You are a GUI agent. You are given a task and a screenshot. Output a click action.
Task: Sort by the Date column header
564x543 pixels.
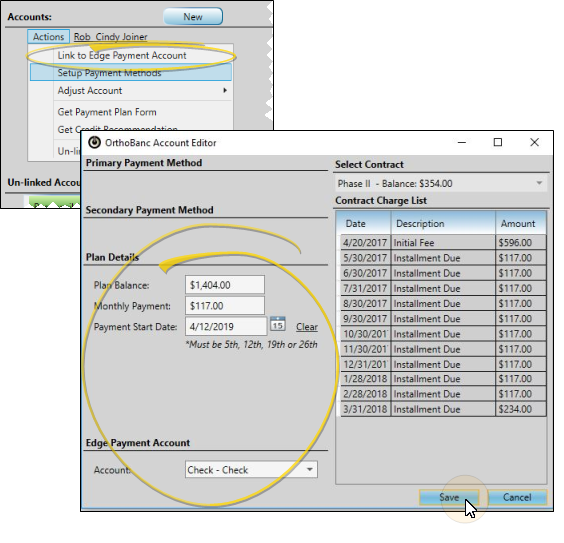[364, 224]
